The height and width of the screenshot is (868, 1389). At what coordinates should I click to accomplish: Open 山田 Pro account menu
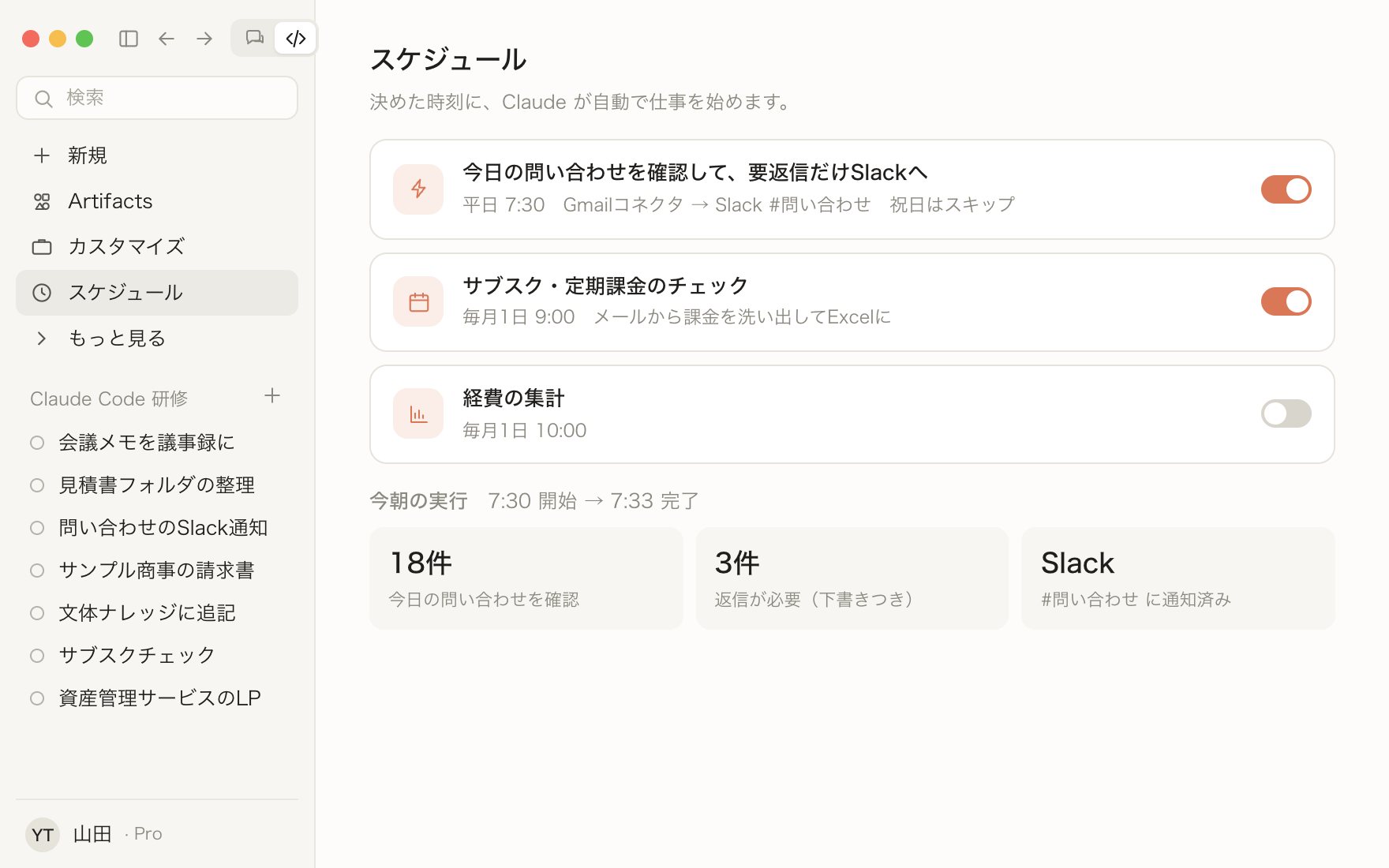coord(157,834)
